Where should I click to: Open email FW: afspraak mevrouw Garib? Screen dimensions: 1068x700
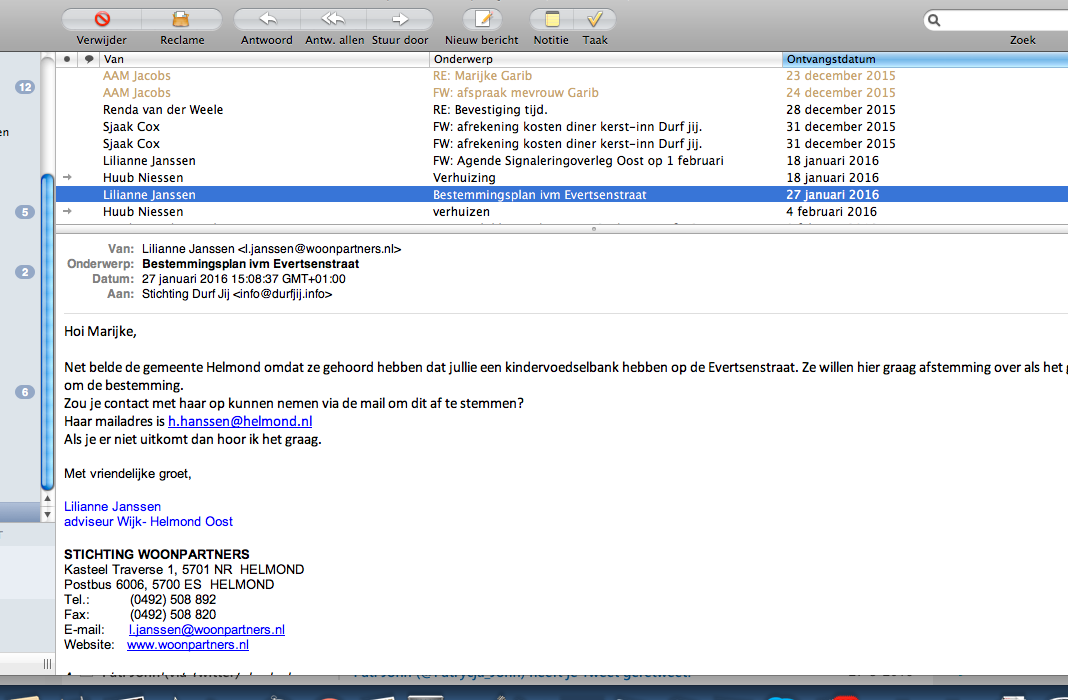pyautogui.click(x=562, y=93)
